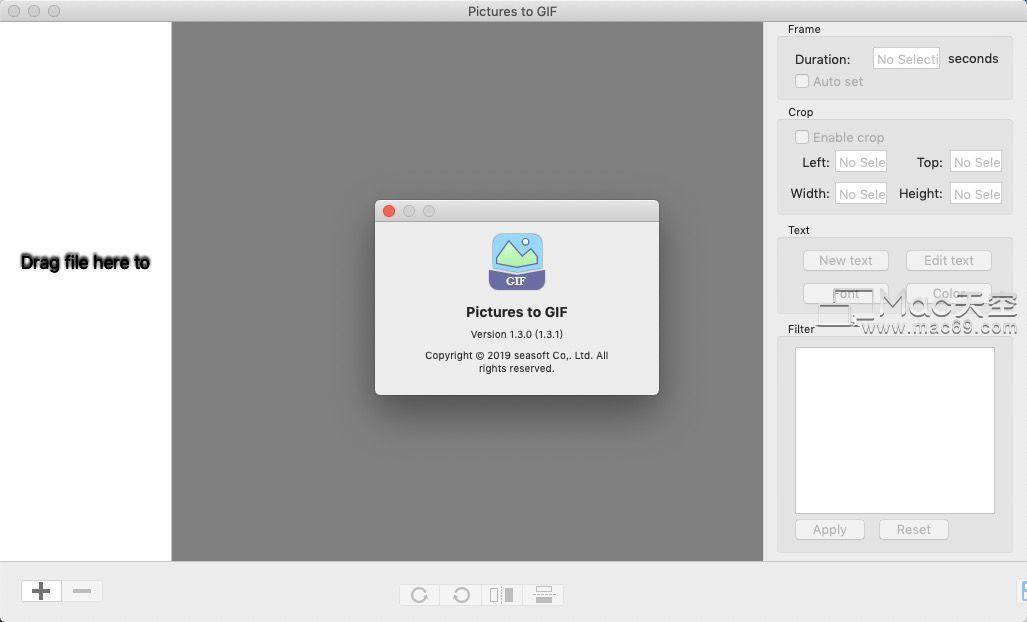Click the Pictures to GIF app icon in About dialog

[517, 261]
